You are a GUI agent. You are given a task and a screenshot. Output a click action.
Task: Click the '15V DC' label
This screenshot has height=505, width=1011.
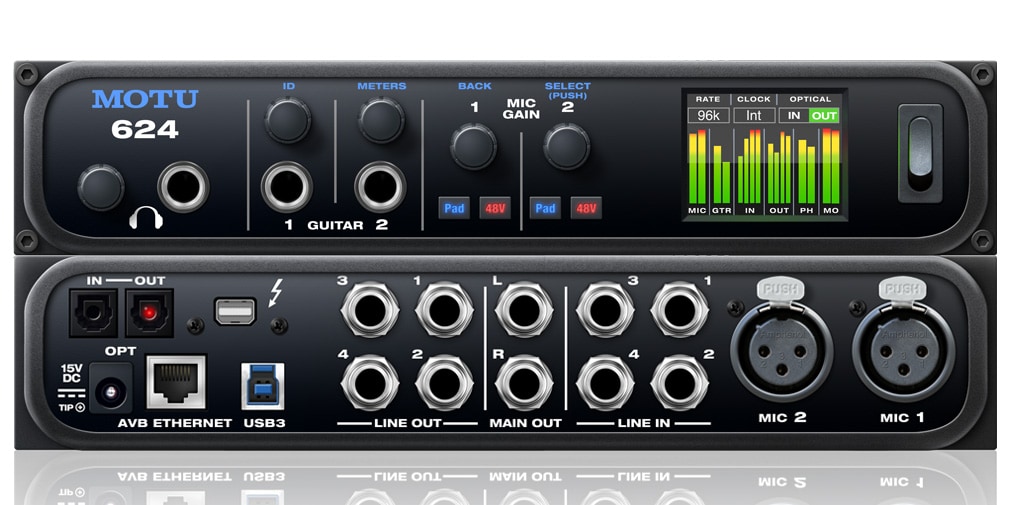pos(72,373)
